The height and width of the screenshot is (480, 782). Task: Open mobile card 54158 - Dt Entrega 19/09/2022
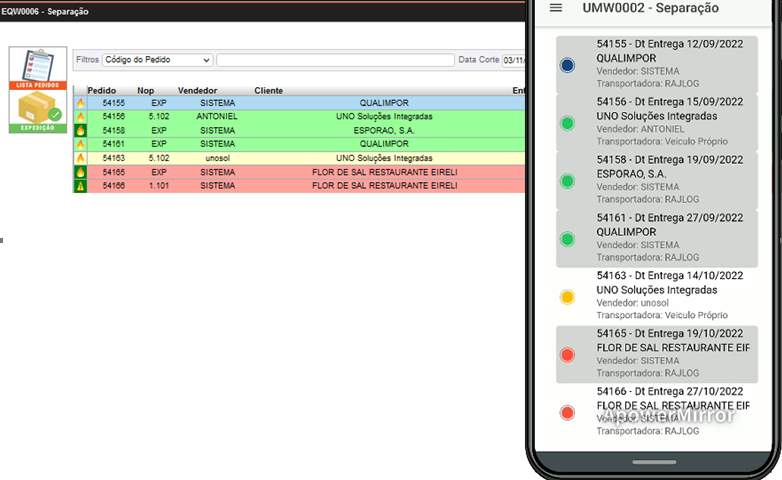657,180
